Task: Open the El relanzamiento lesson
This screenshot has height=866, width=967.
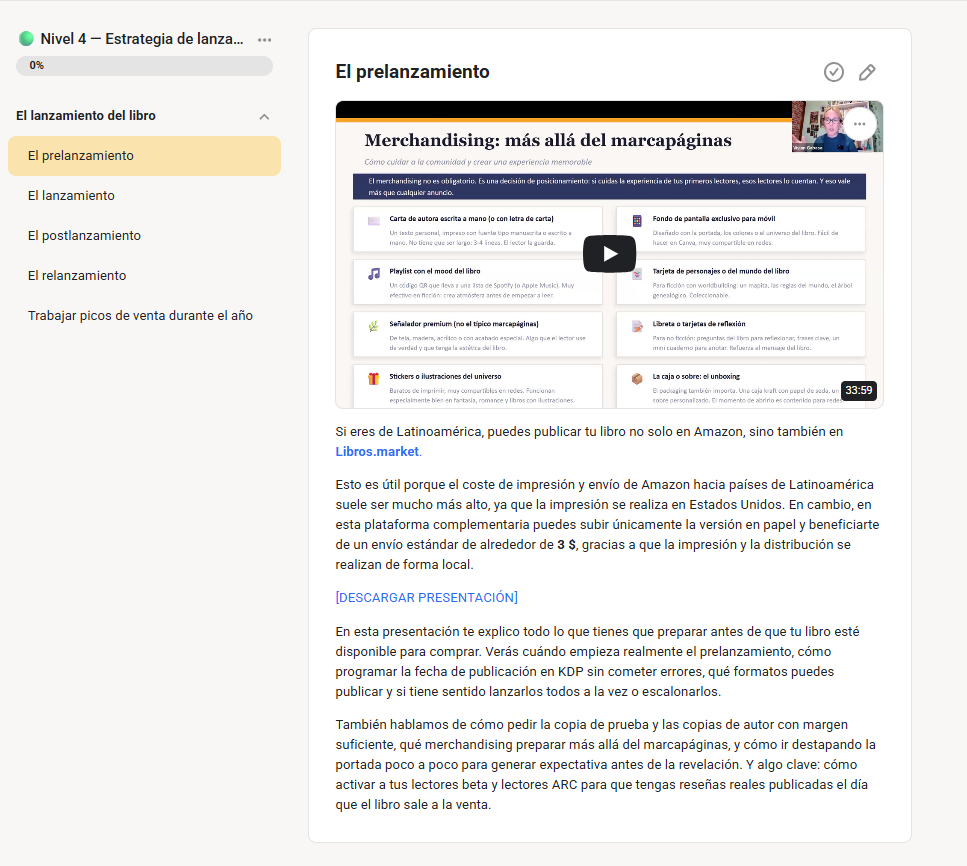Action: (77, 276)
